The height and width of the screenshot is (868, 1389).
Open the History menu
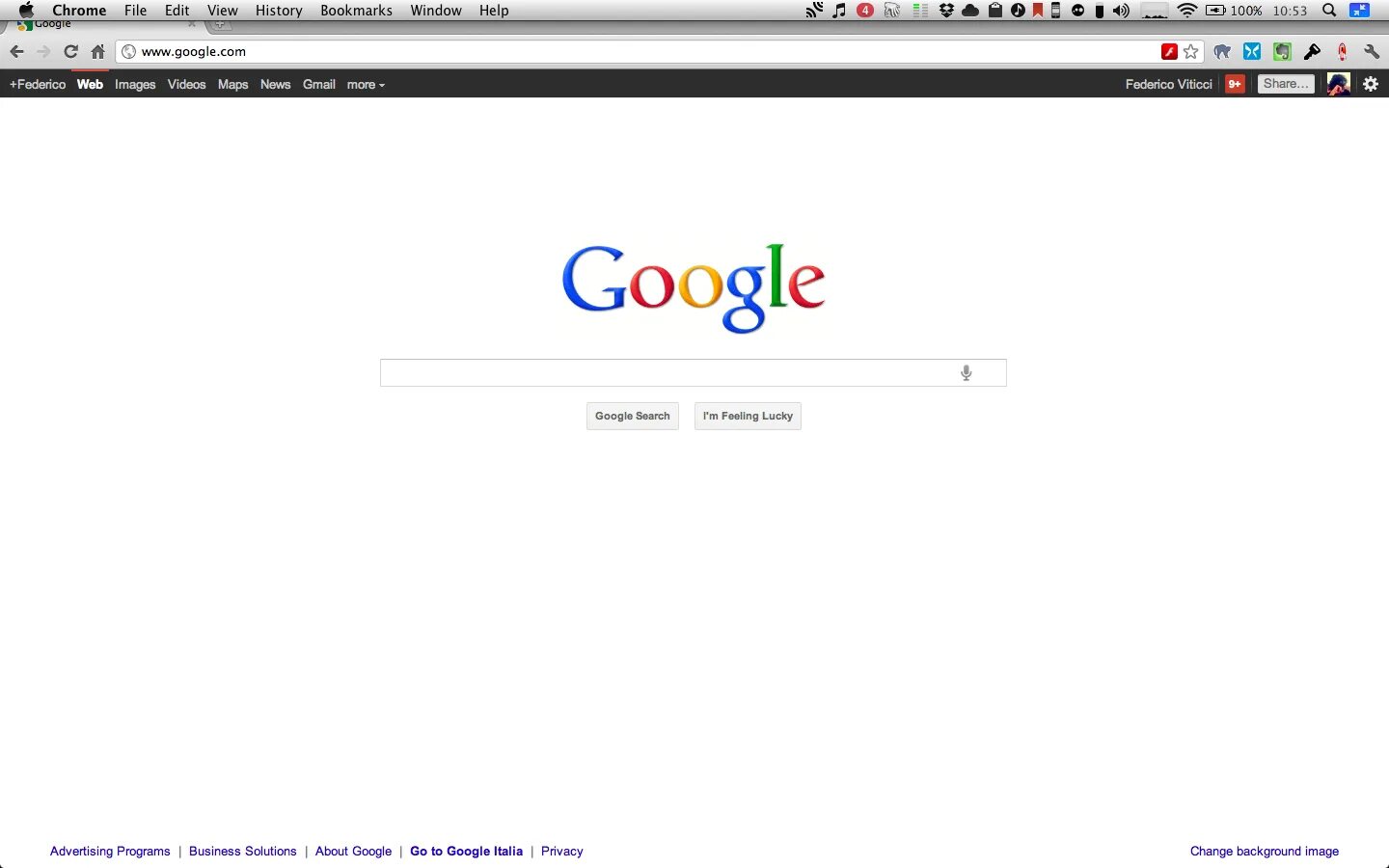279,11
